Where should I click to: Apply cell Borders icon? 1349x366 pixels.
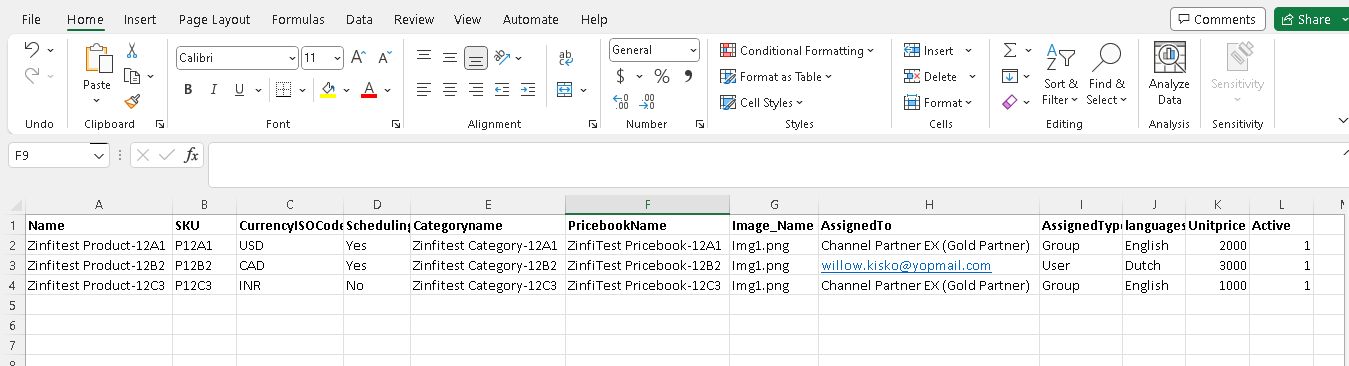[283, 90]
